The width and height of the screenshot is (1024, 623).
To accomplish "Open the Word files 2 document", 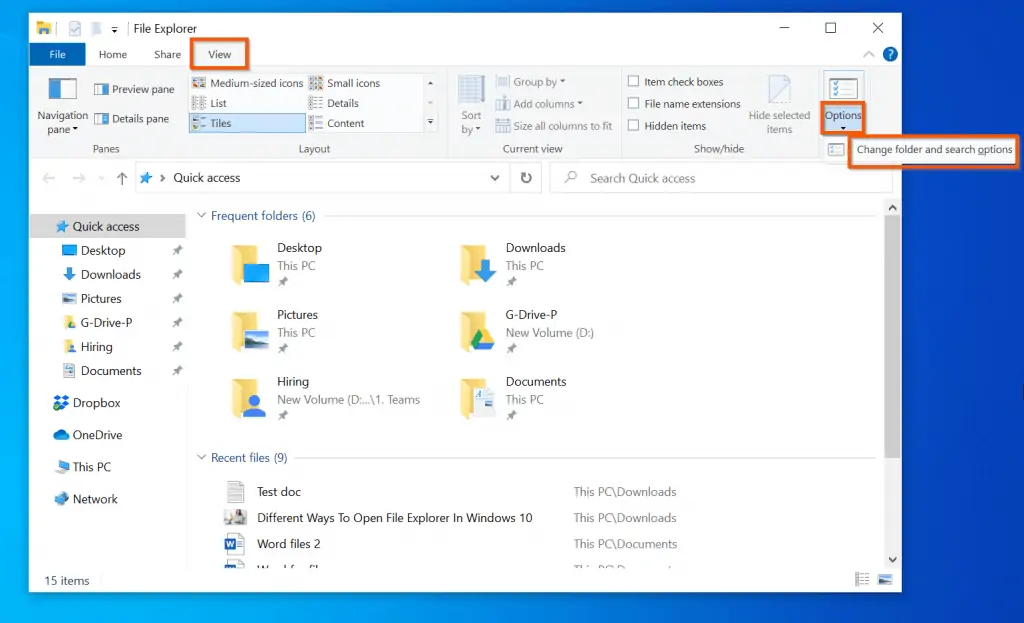I will pyautogui.click(x=289, y=544).
